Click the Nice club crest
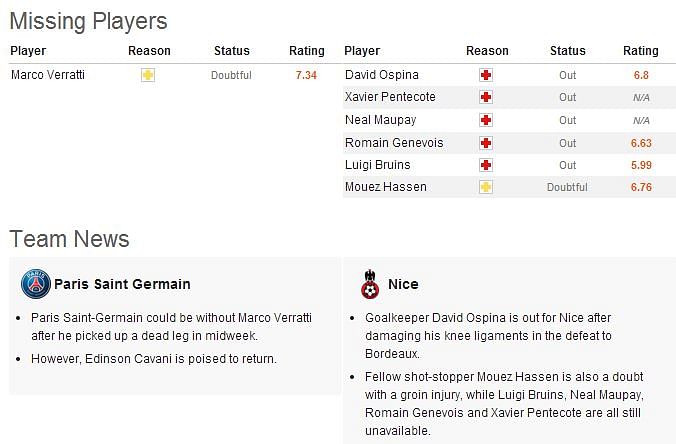676x444 pixels. click(370, 284)
